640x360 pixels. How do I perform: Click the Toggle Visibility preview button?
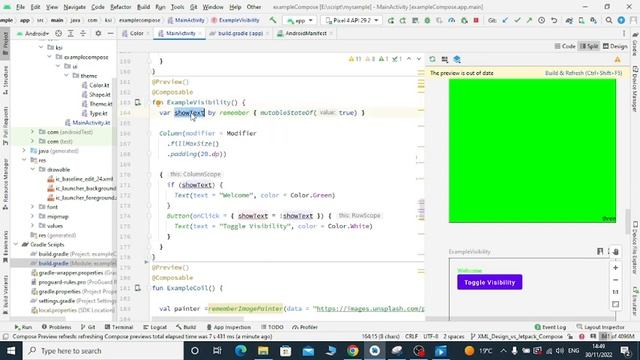(489, 282)
